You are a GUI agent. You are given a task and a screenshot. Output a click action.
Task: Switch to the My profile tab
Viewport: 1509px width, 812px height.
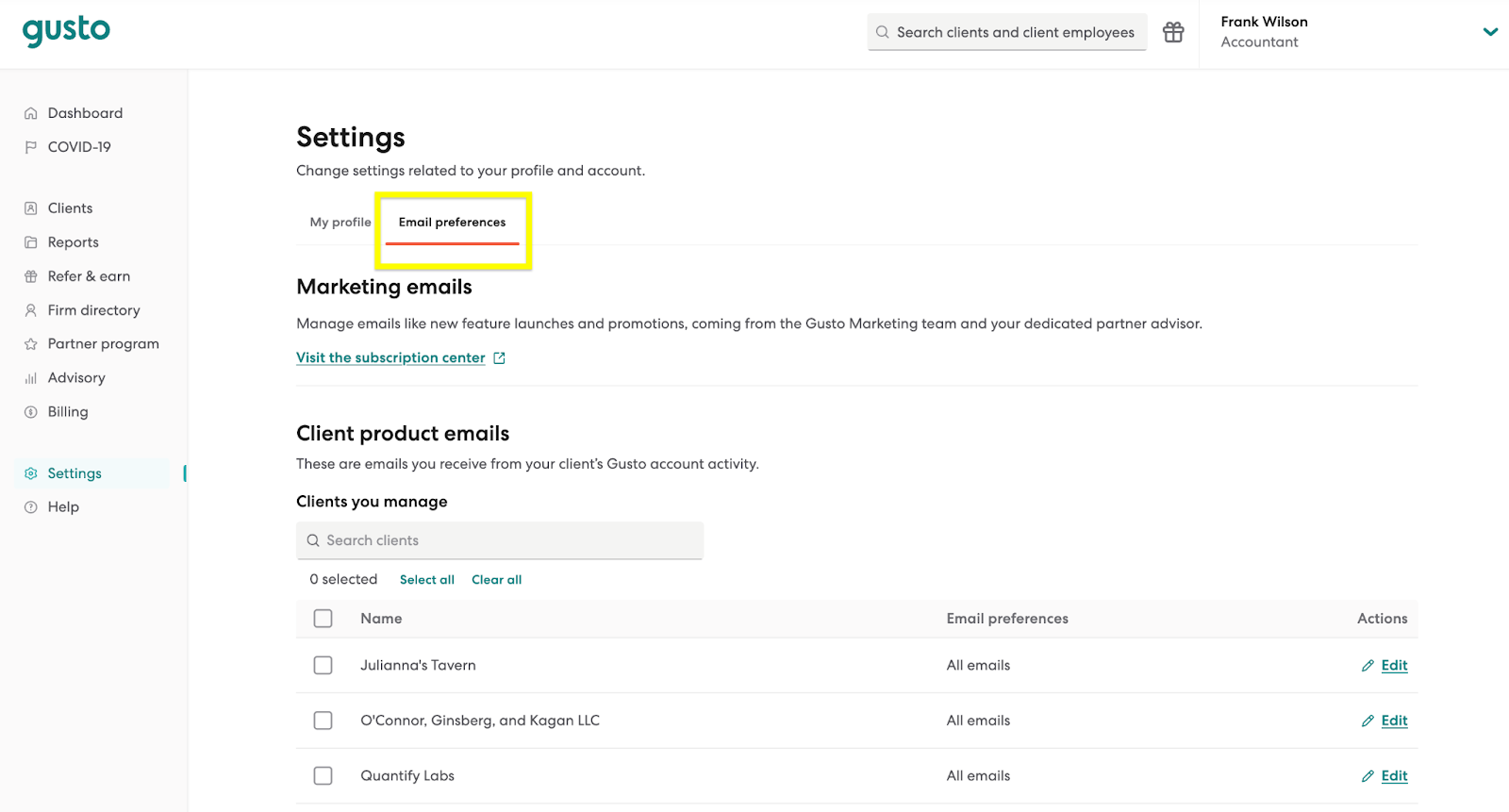pos(340,223)
